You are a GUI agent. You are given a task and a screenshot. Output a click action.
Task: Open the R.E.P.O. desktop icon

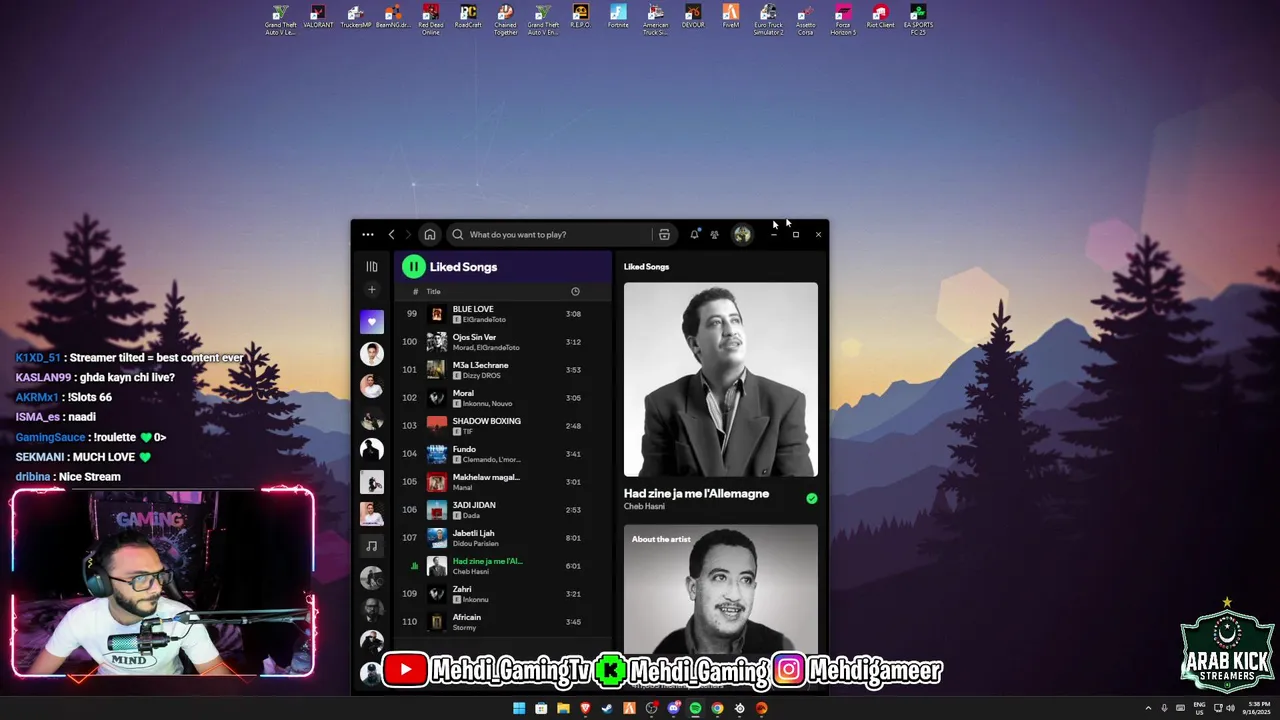[581, 18]
